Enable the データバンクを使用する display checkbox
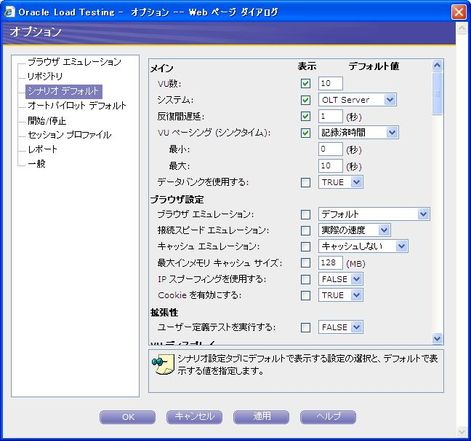Screen dimensions: 471x441 (x=305, y=182)
